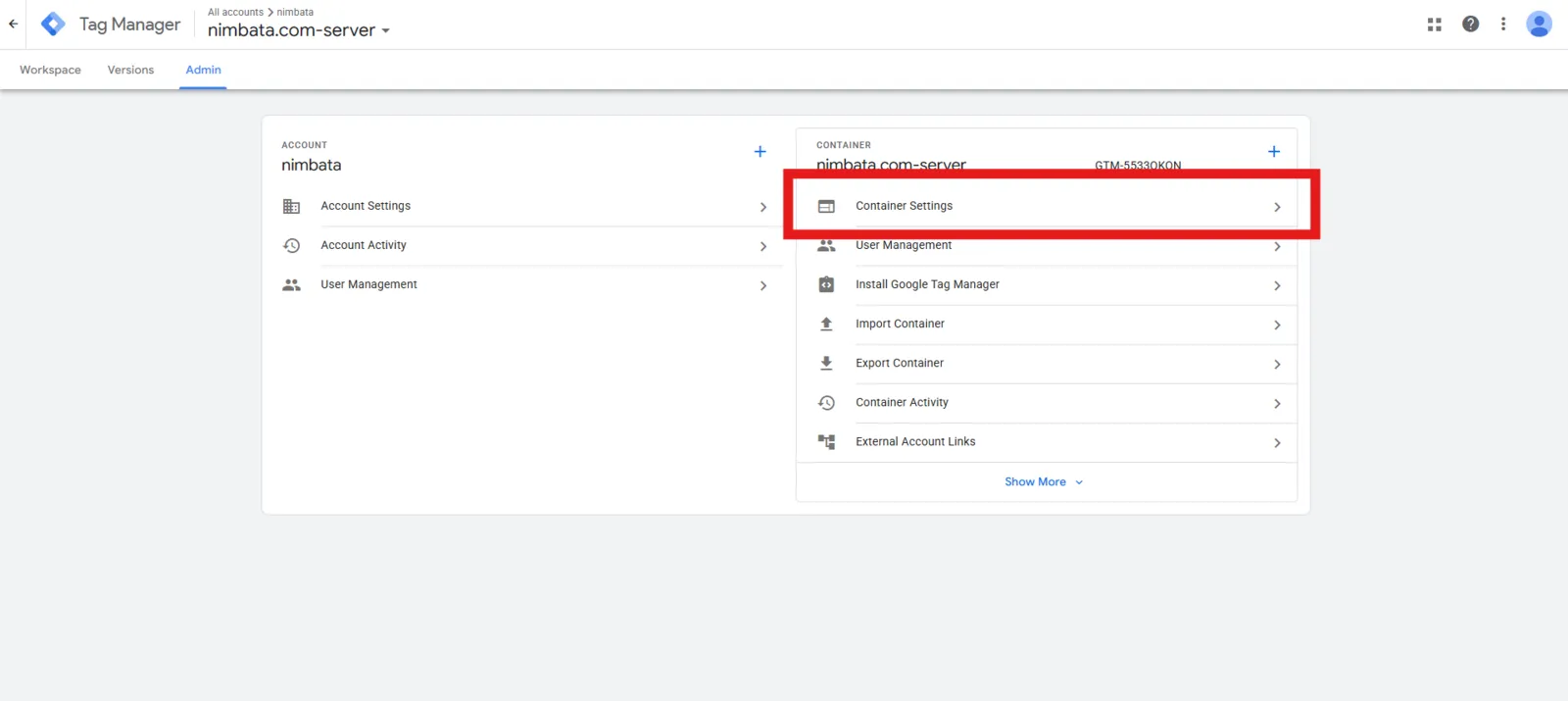Open Container Activity label

point(902,402)
